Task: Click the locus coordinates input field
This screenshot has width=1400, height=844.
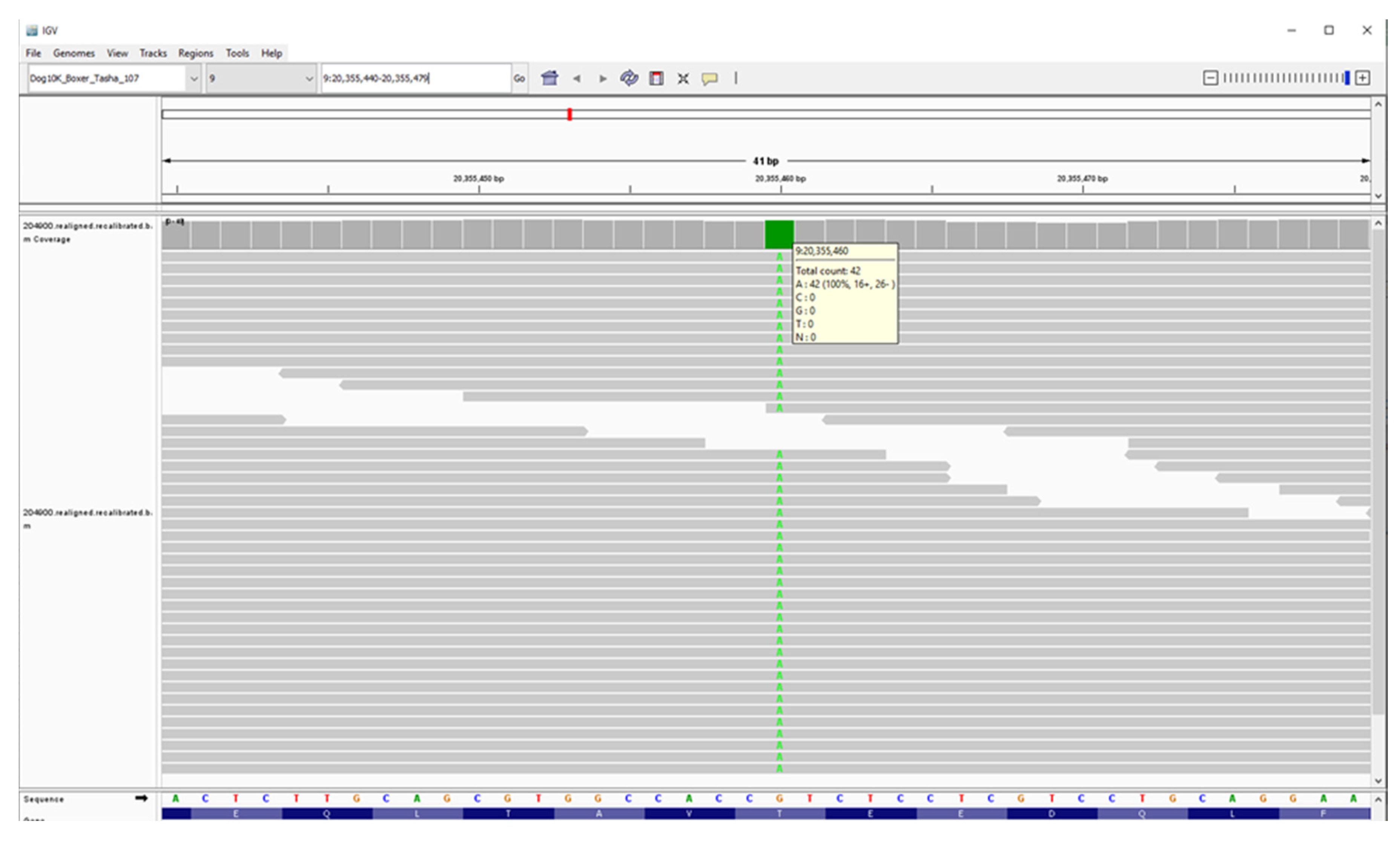Action: (x=415, y=78)
